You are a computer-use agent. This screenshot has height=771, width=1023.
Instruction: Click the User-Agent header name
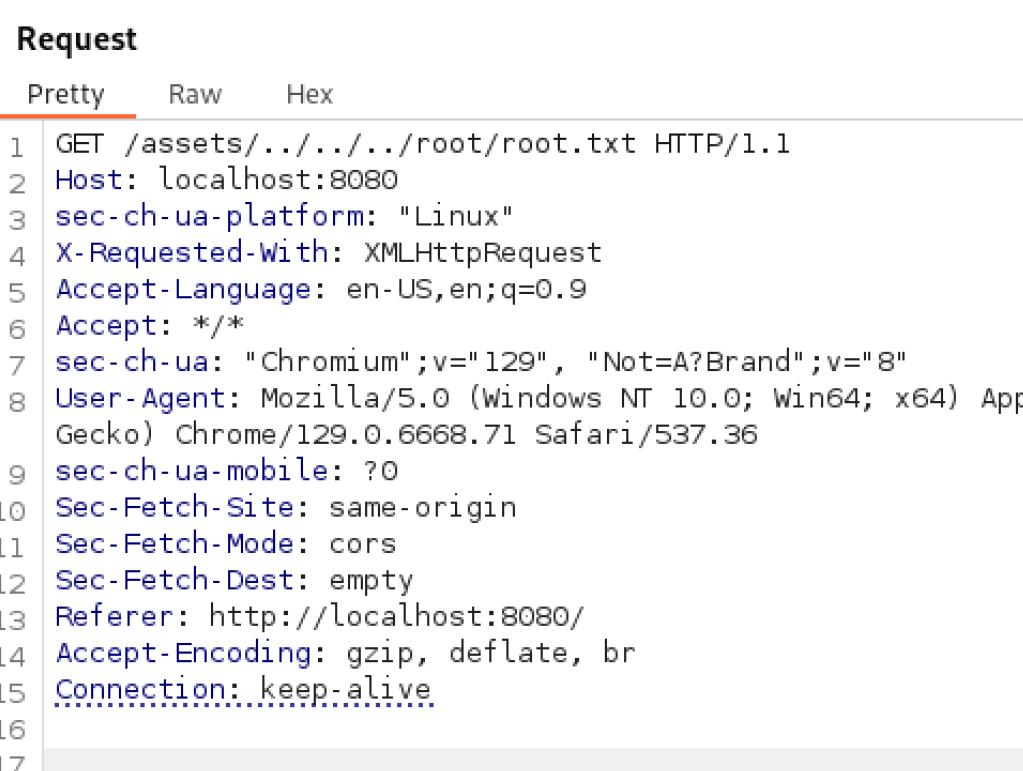click(140, 398)
